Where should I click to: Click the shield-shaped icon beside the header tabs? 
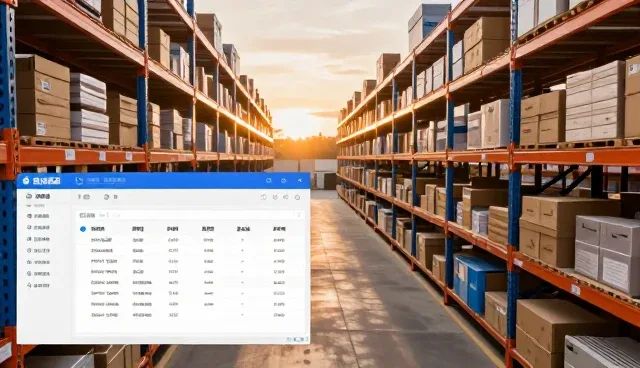79,180
